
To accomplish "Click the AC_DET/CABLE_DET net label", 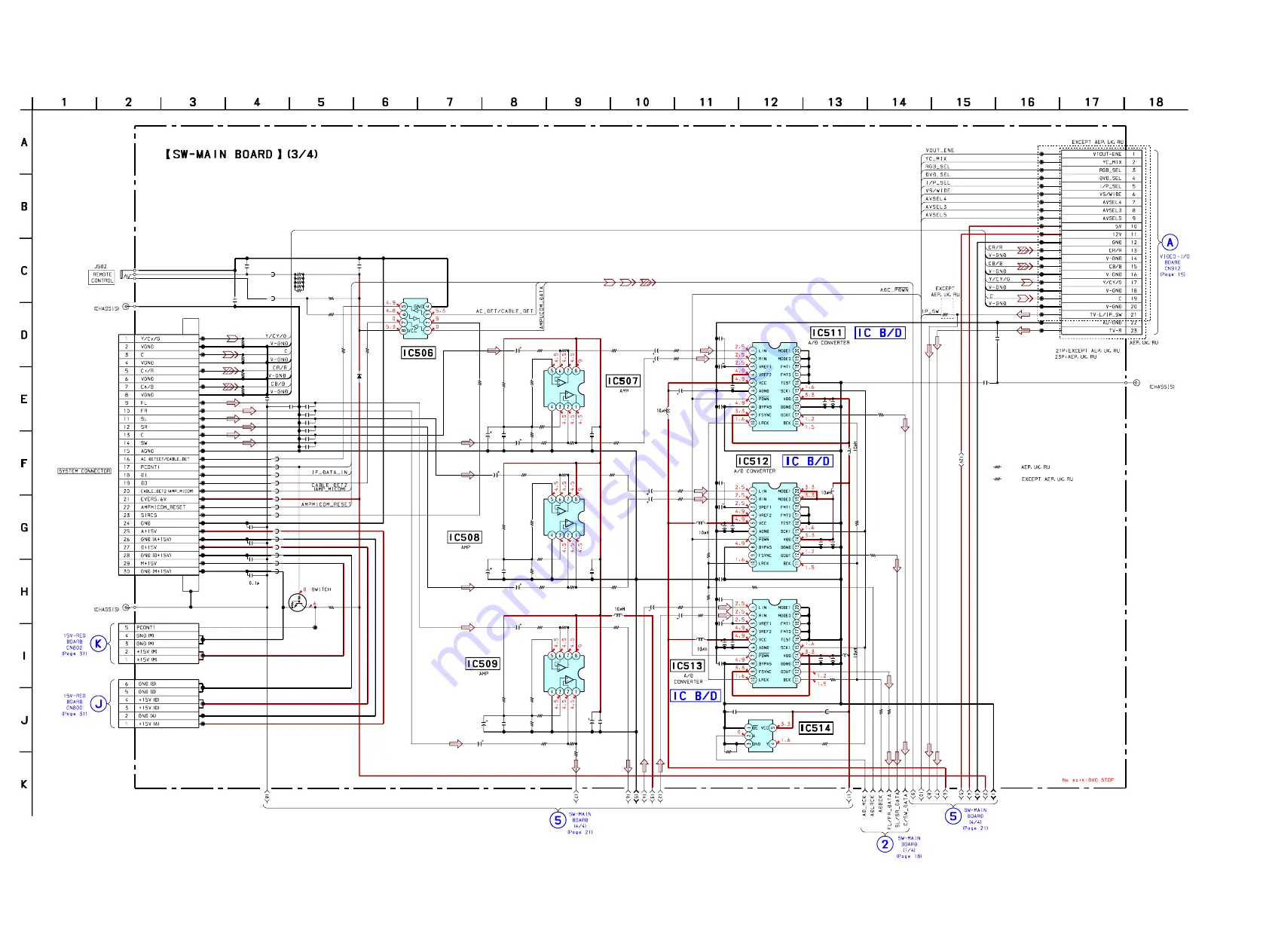I will click(504, 311).
